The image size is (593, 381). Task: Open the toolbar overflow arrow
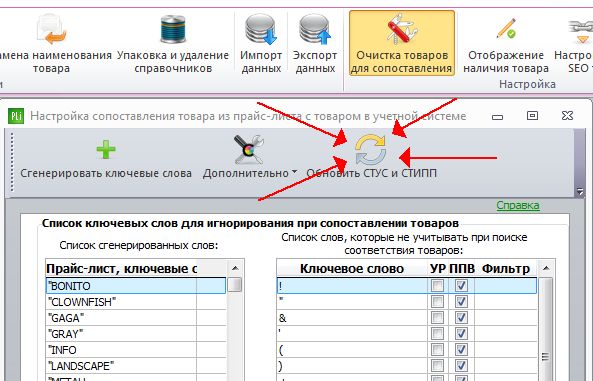click(580, 191)
